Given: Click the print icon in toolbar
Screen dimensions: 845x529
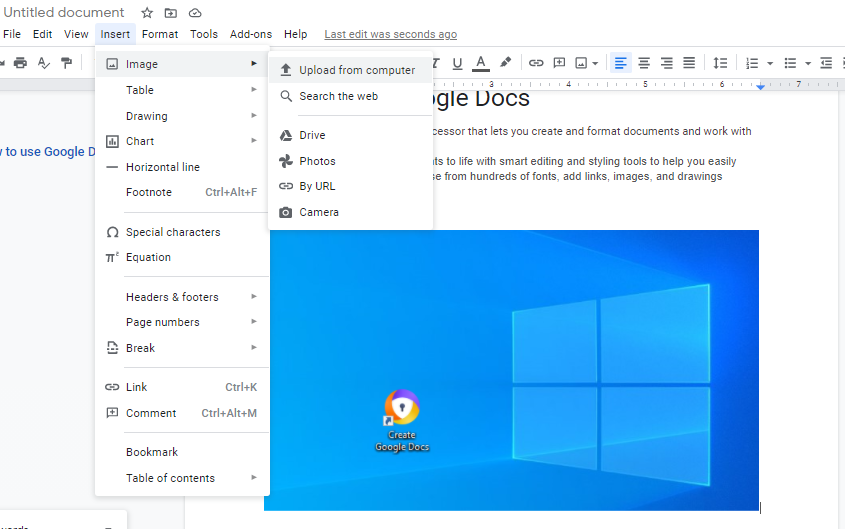Looking at the screenshot, I should (x=20, y=63).
